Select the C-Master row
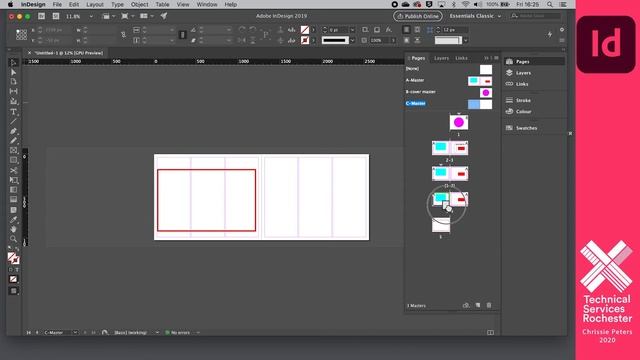 coord(449,103)
